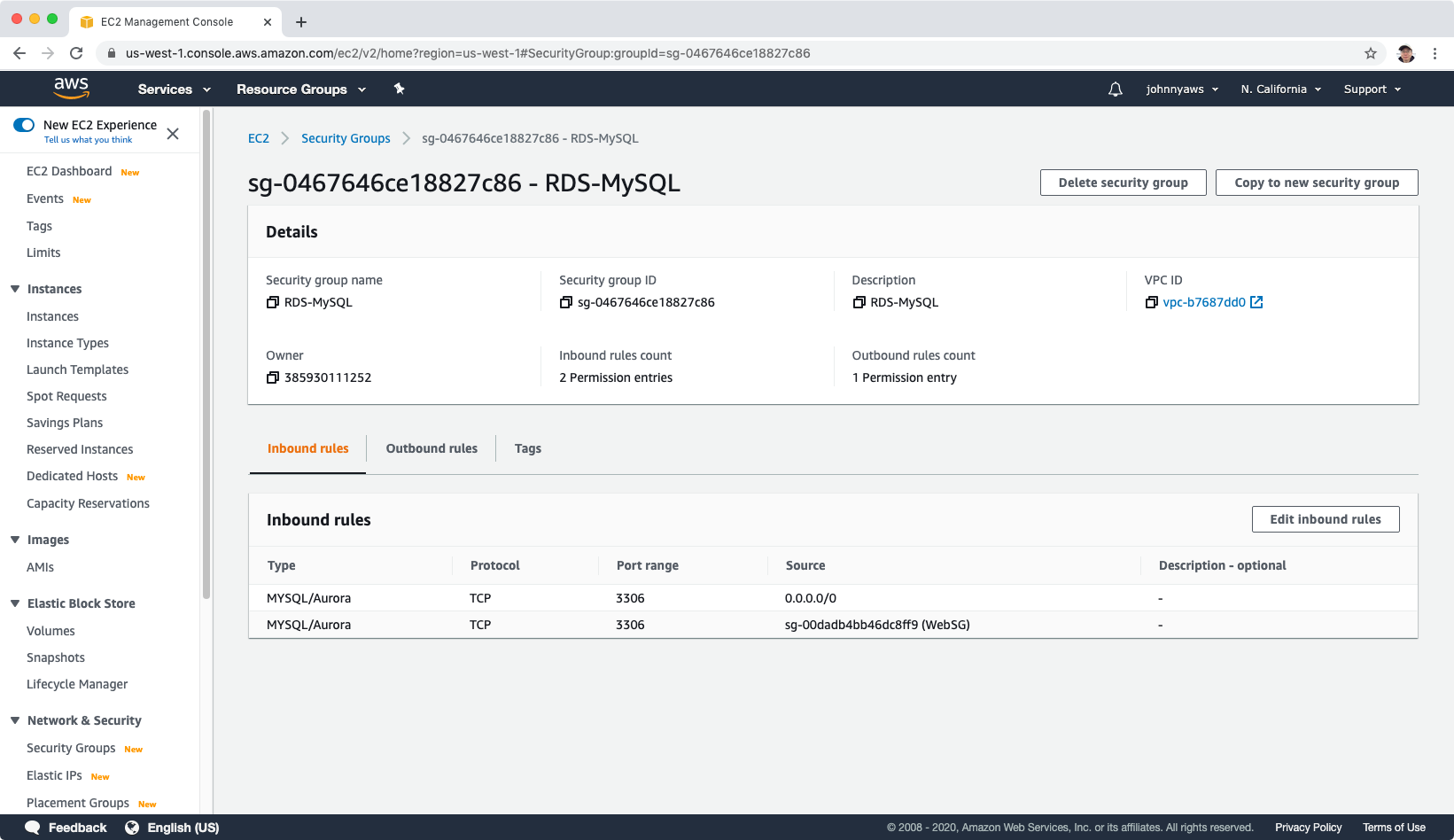Copy the Description RDS-MySQL value
The height and width of the screenshot is (840, 1454).
pos(859,302)
